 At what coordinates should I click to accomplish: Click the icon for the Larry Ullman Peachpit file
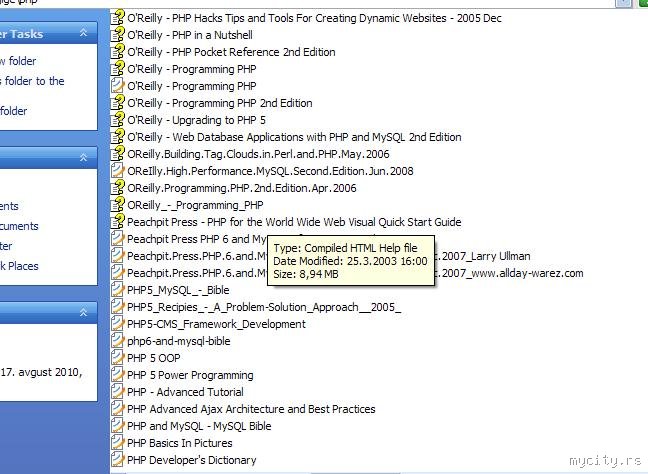coord(118,256)
